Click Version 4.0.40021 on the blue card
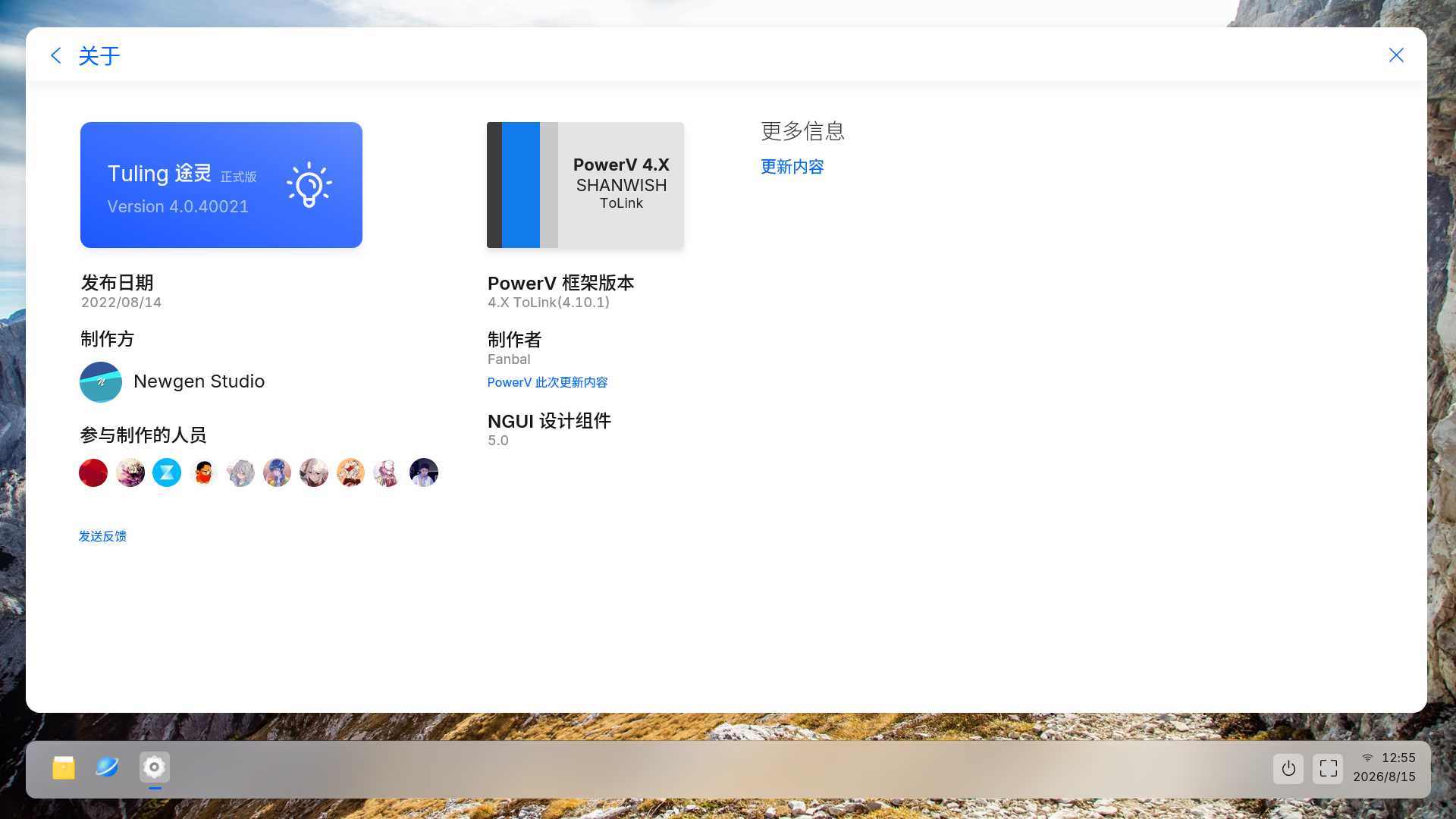1456x819 pixels. click(x=178, y=207)
